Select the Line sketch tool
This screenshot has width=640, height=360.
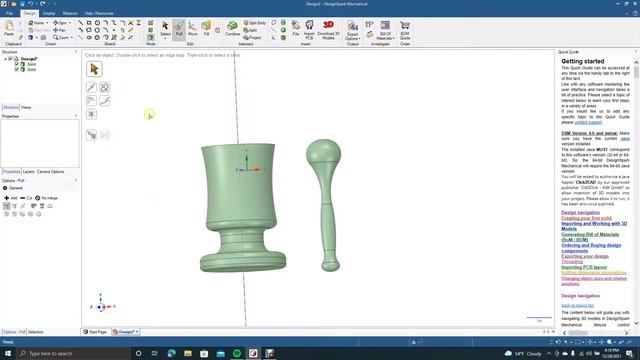click(x=80, y=23)
